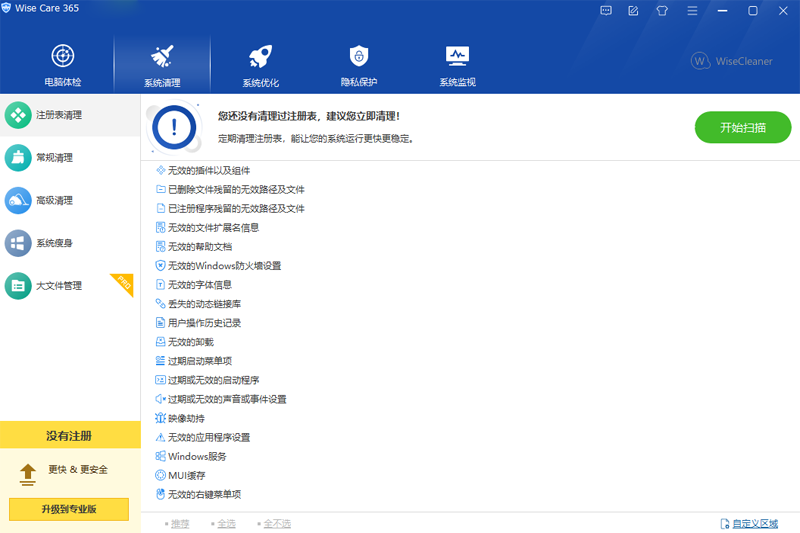Open the 系统监视 system monitor icon

tap(457, 65)
